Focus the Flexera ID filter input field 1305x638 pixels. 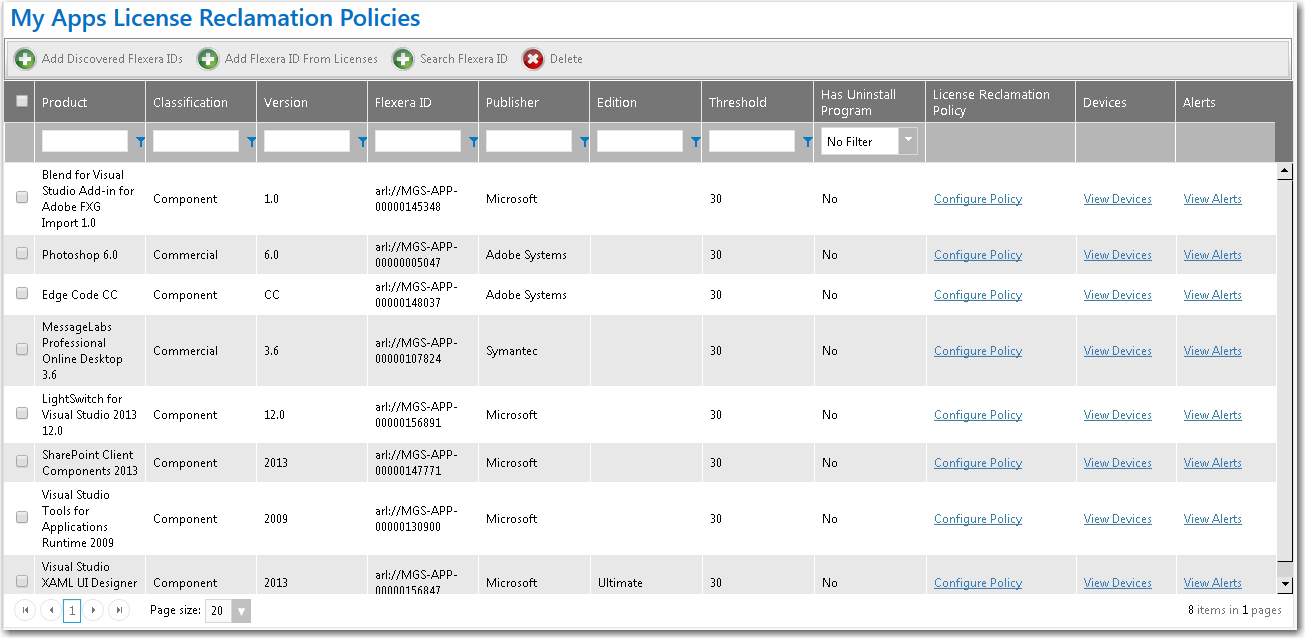(x=418, y=141)
